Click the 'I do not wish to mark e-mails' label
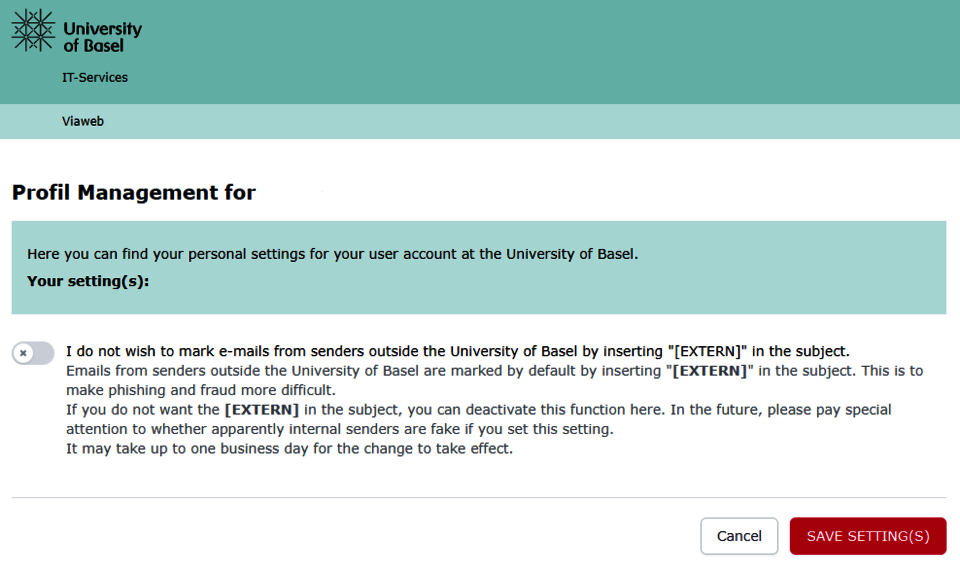This screenshot has width=960, height=575. point(458,351)
